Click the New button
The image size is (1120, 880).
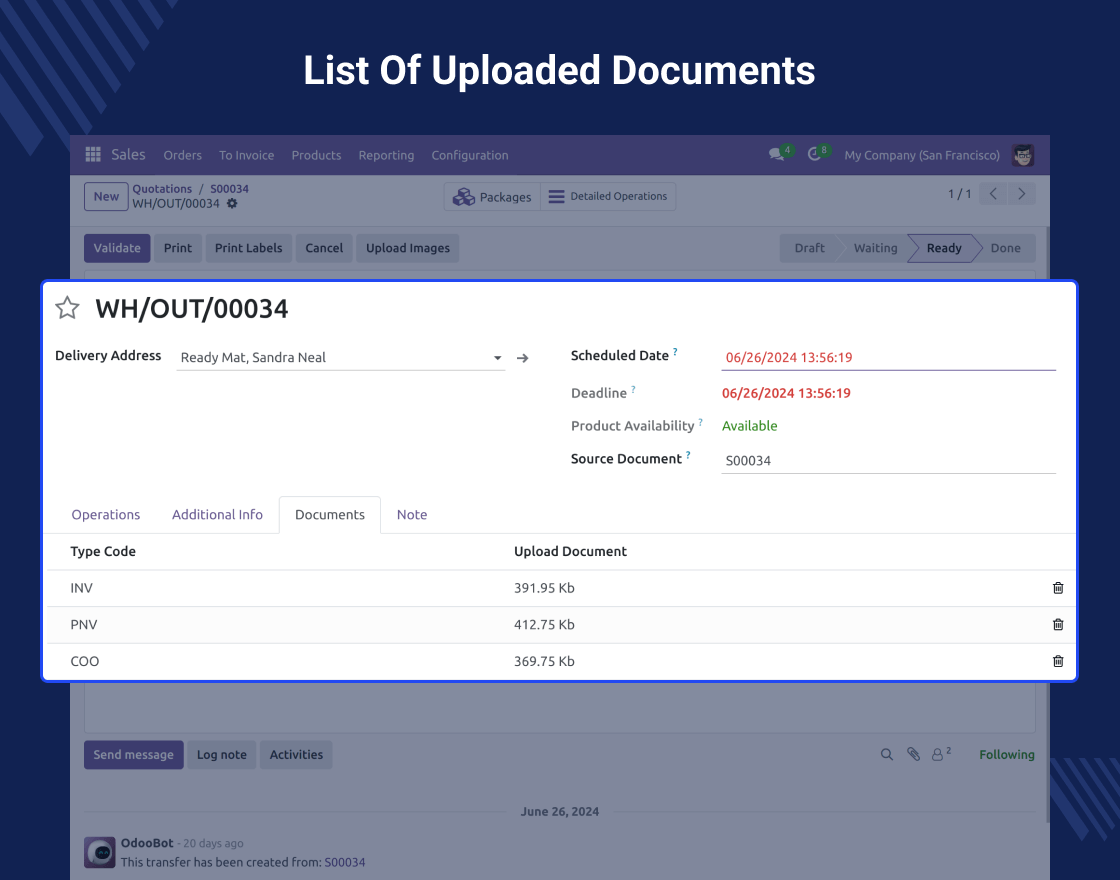tap(106, 196)
